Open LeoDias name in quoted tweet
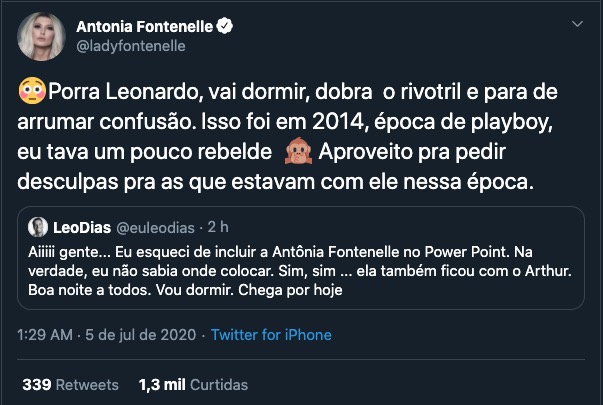The height and width of the screenshot is (405, 603). click(79, 225)
